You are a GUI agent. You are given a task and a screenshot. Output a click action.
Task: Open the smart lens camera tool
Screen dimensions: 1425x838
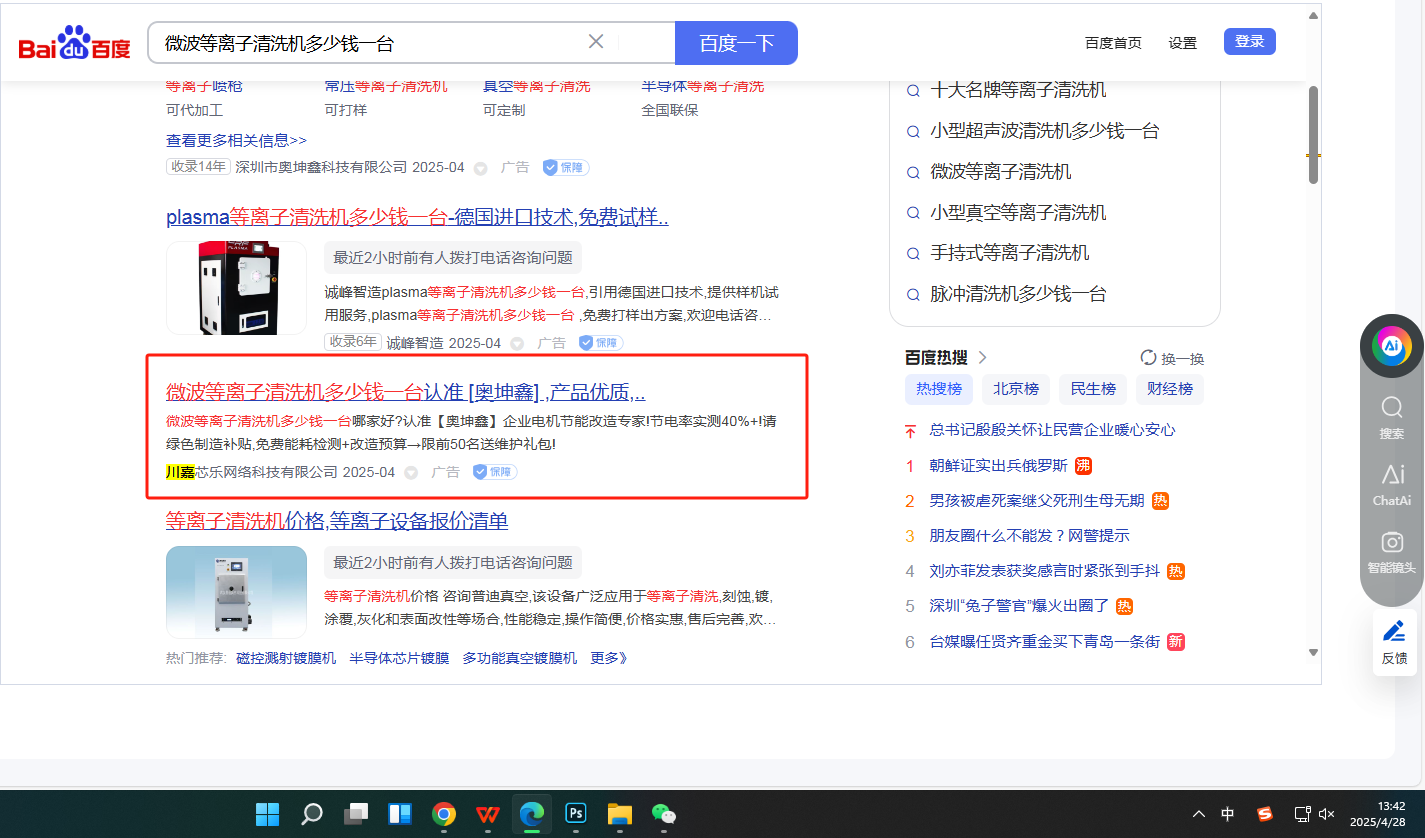tap(1391, 553)
